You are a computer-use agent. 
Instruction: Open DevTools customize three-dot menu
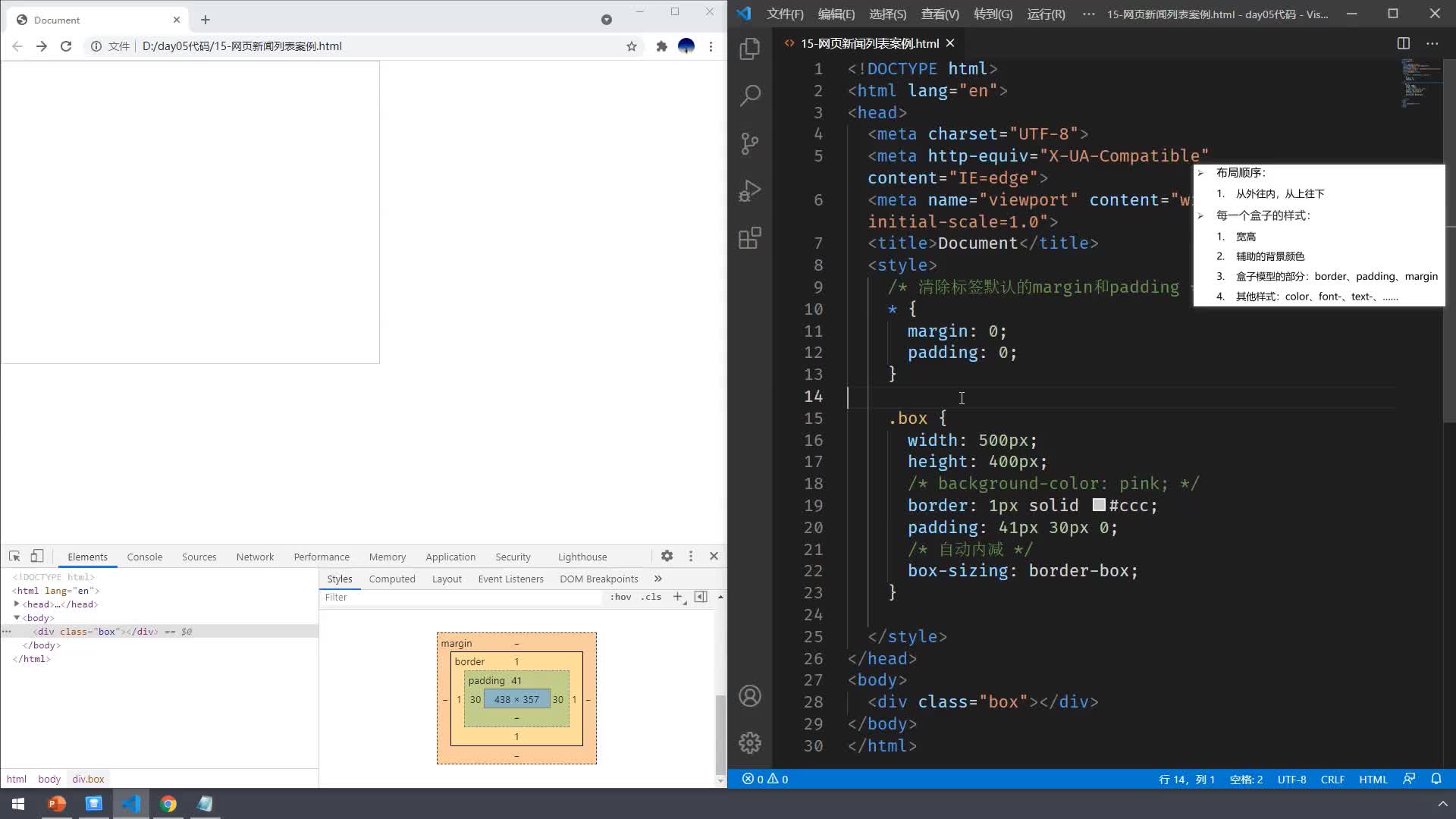click(690, 556)
